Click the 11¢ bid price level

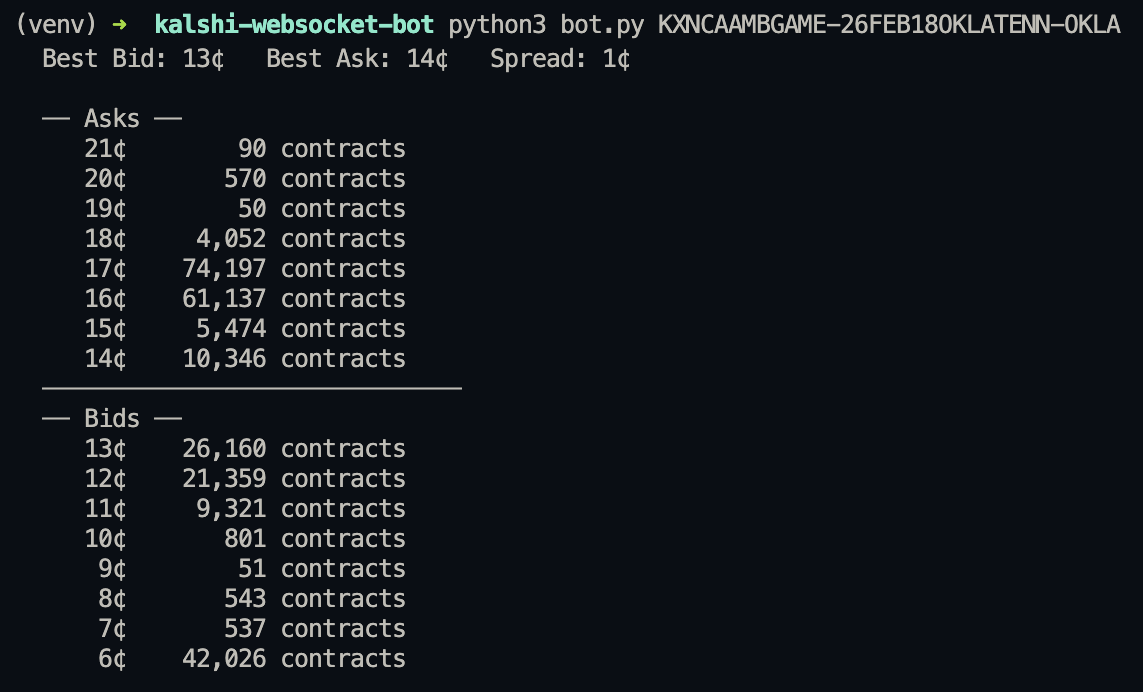click(105, 508)
